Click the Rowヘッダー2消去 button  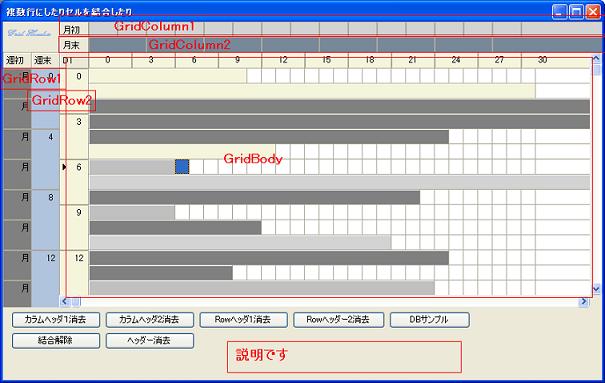click(338, 320)
